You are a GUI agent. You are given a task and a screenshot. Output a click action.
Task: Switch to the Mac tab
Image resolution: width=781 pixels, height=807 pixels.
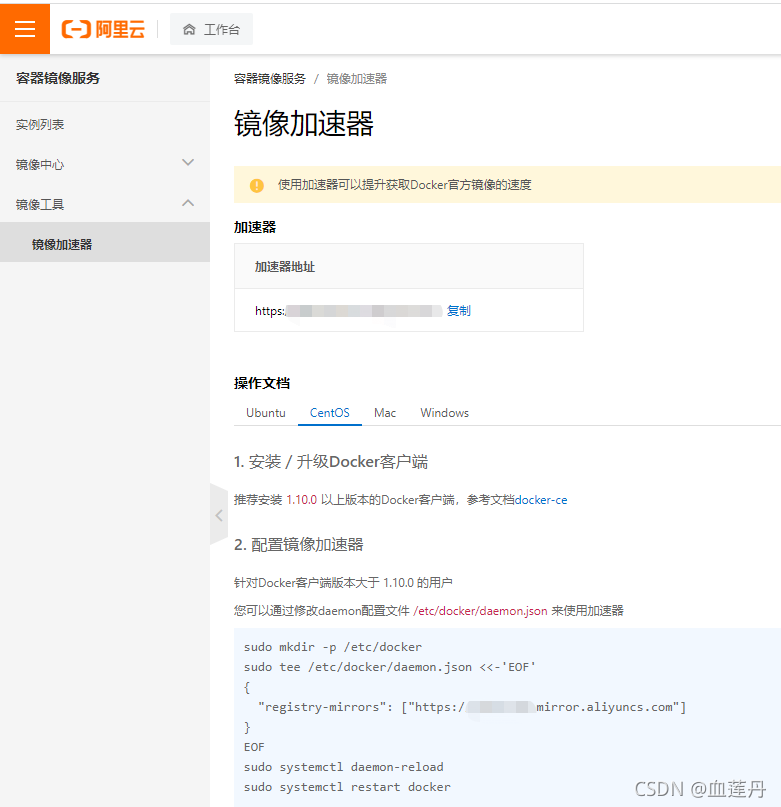[385, 413]
